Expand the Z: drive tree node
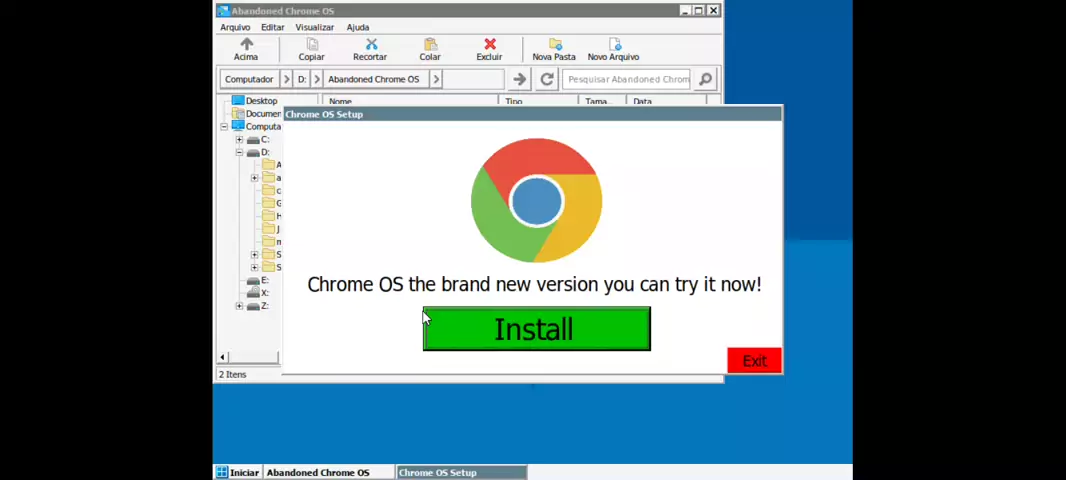 (240, 306)
